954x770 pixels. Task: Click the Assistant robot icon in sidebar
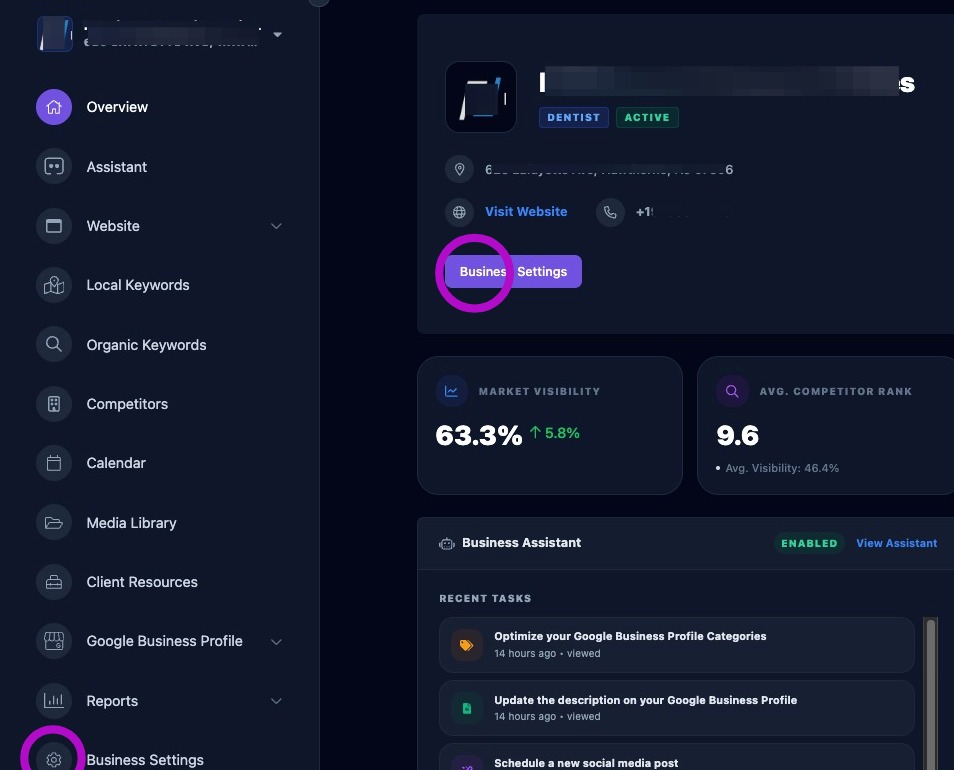[54, 167]
